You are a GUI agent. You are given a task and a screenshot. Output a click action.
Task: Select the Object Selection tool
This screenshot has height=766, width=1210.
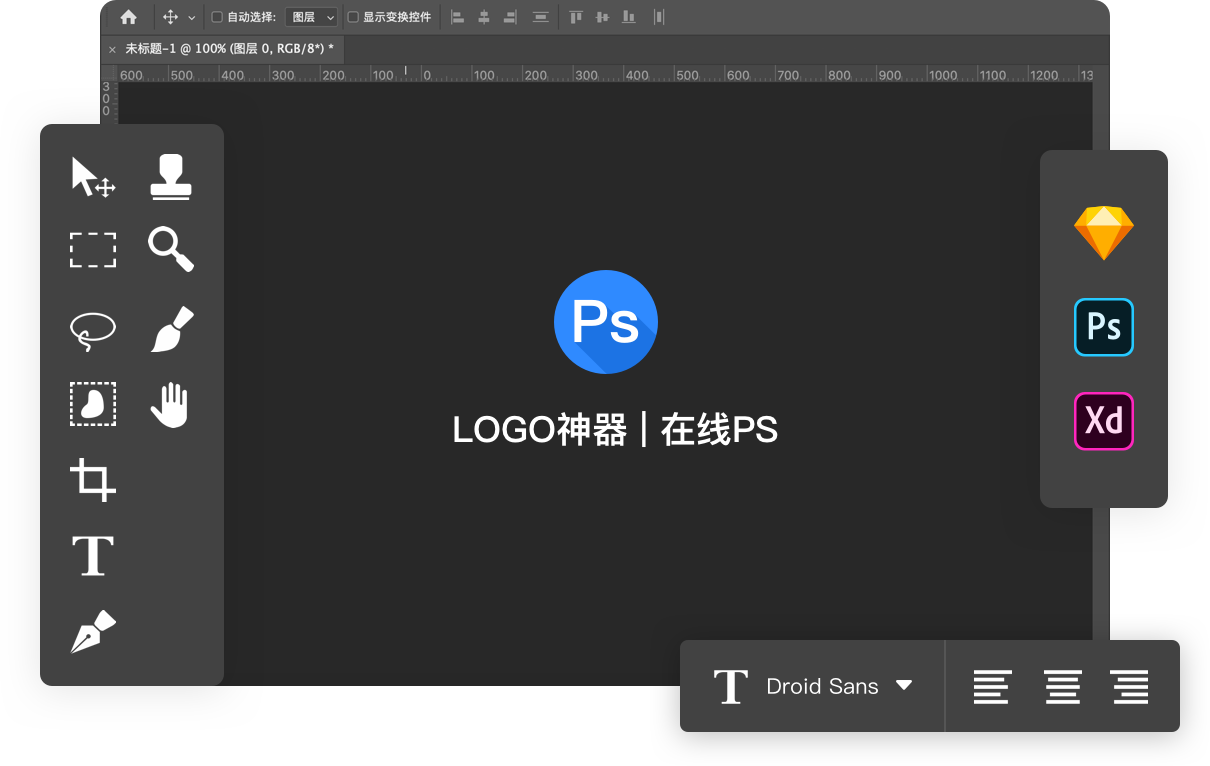click(93, 404)
